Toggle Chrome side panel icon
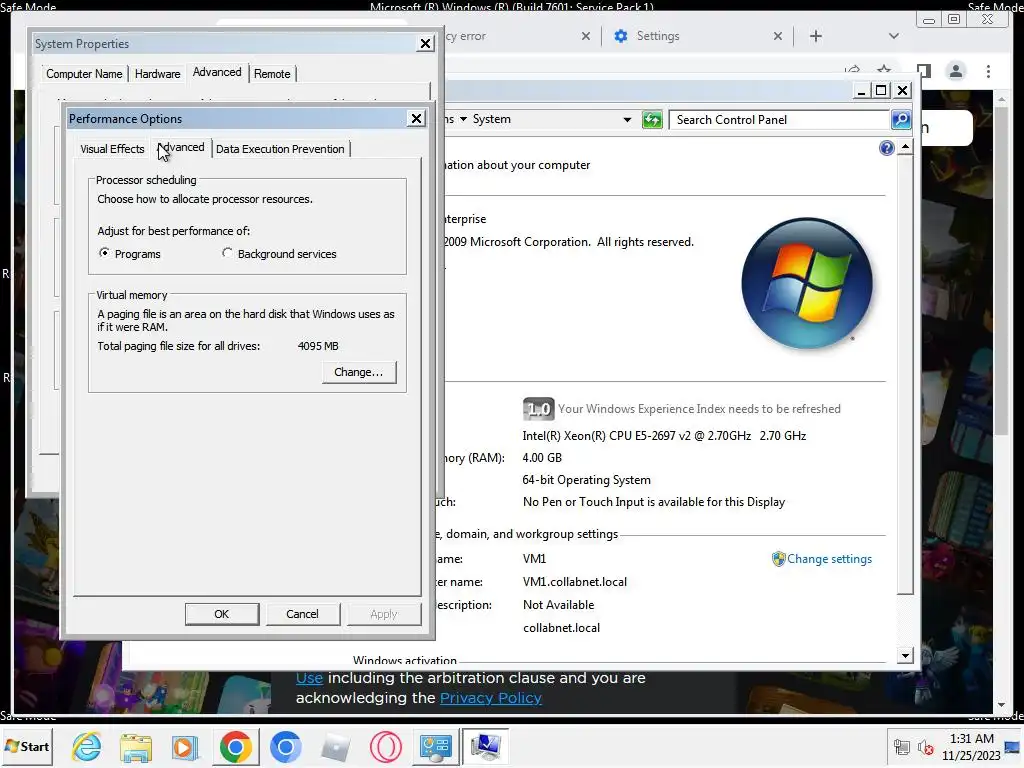 click(923, 71)
